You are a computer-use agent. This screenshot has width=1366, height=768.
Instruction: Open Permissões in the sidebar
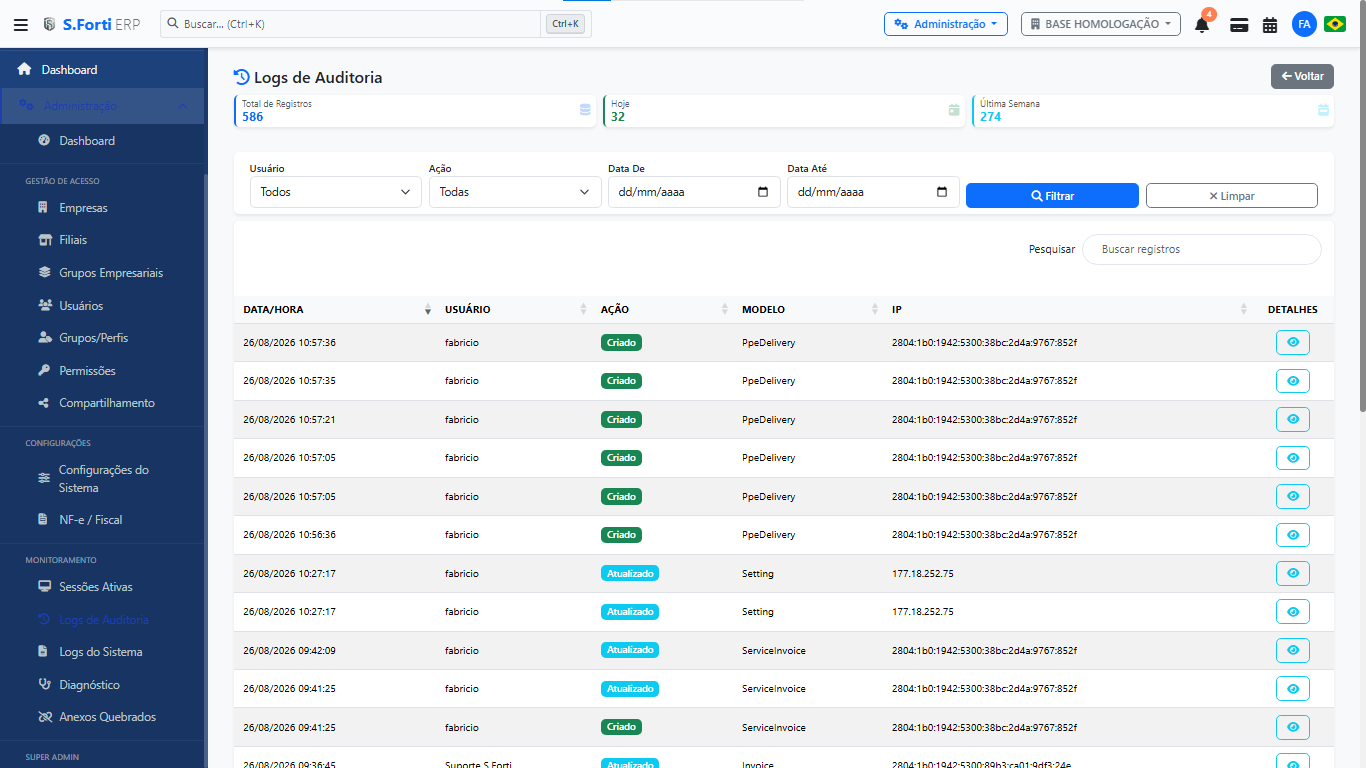point(87,371)
